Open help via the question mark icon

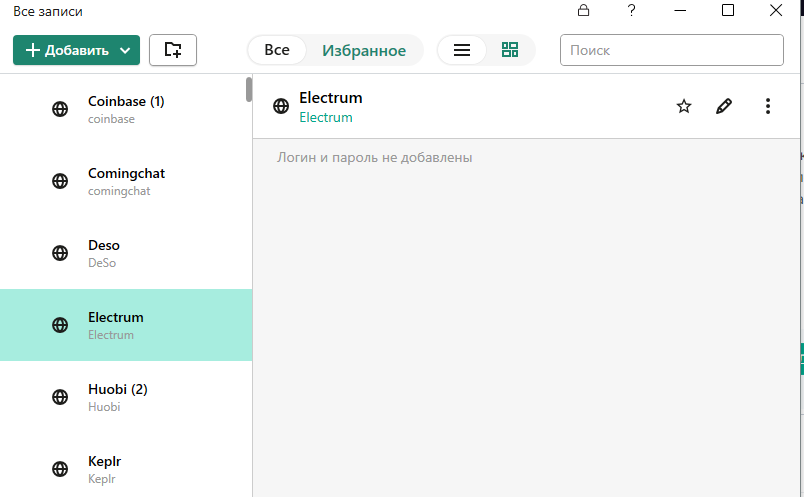(x=631, y=10)
